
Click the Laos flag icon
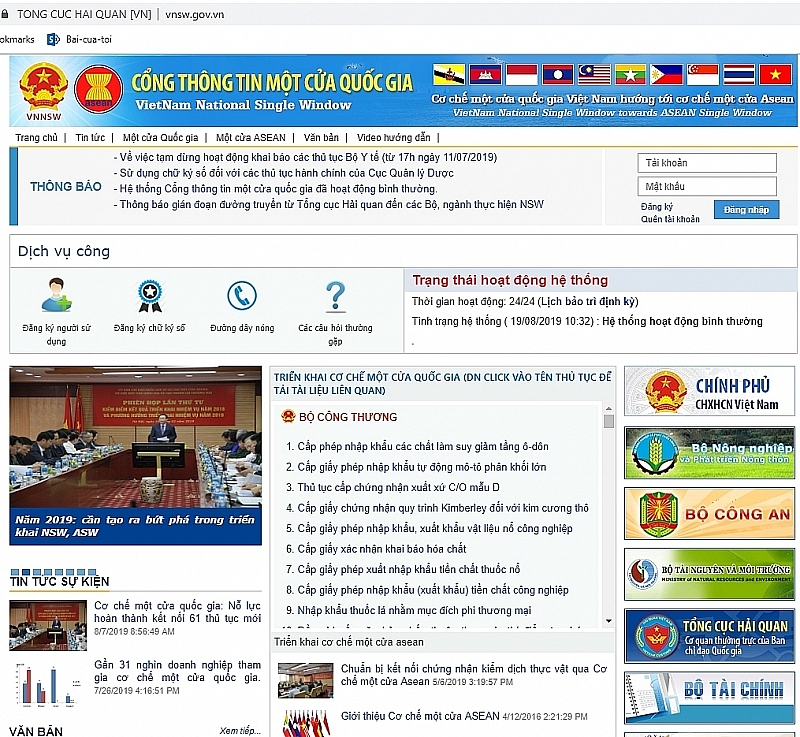(x=558, y=74)
